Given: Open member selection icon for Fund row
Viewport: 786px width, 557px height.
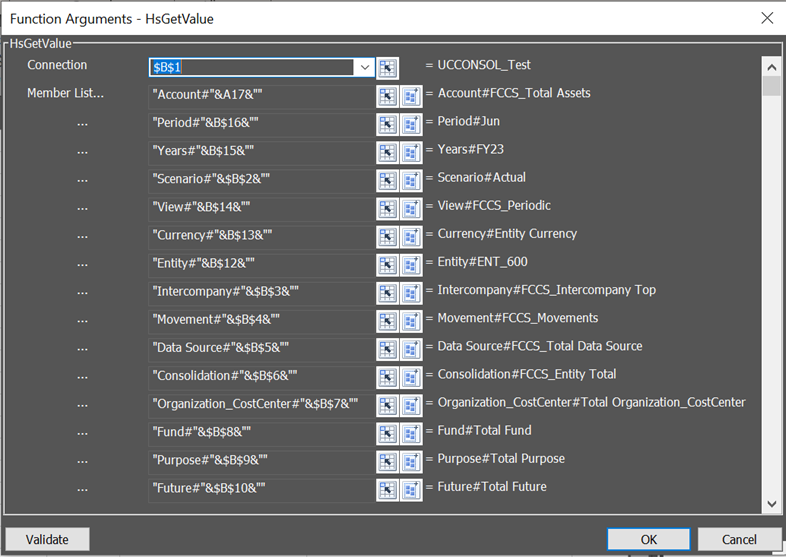Looking at the screenshot, I should pyautogui.click(x=411, y=433).
